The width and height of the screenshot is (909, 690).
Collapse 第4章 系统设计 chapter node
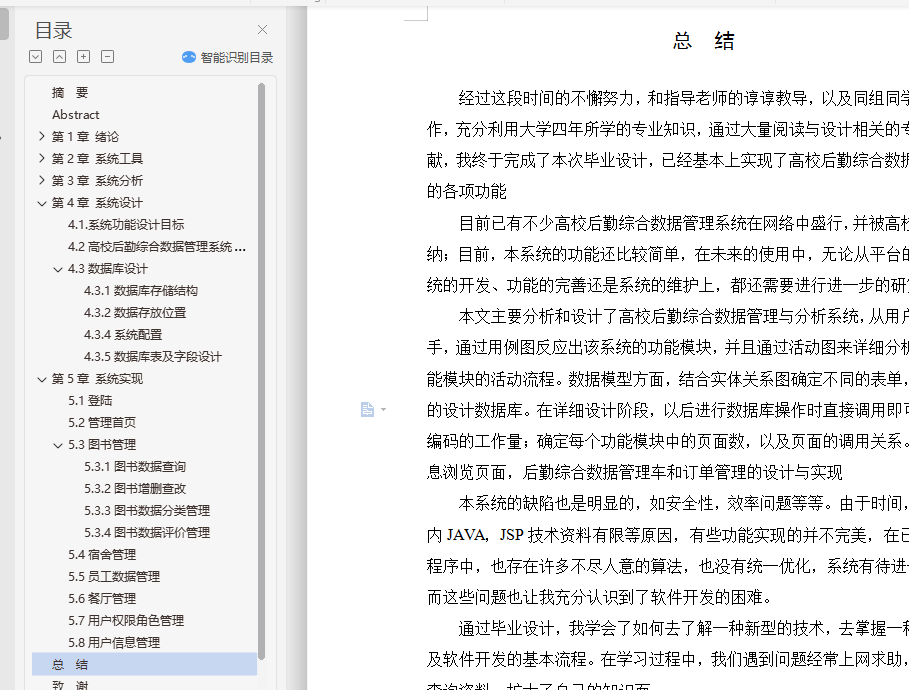(x=42, y=203)
